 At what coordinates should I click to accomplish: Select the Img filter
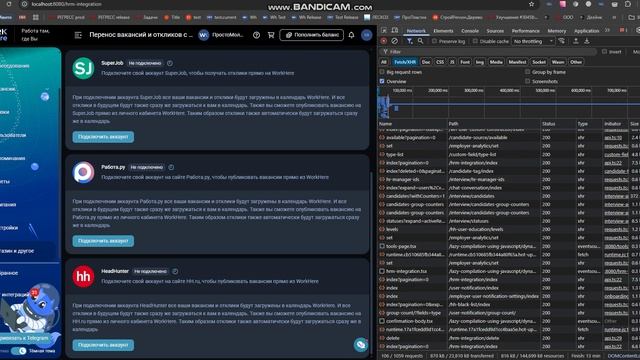click(480, 62)
